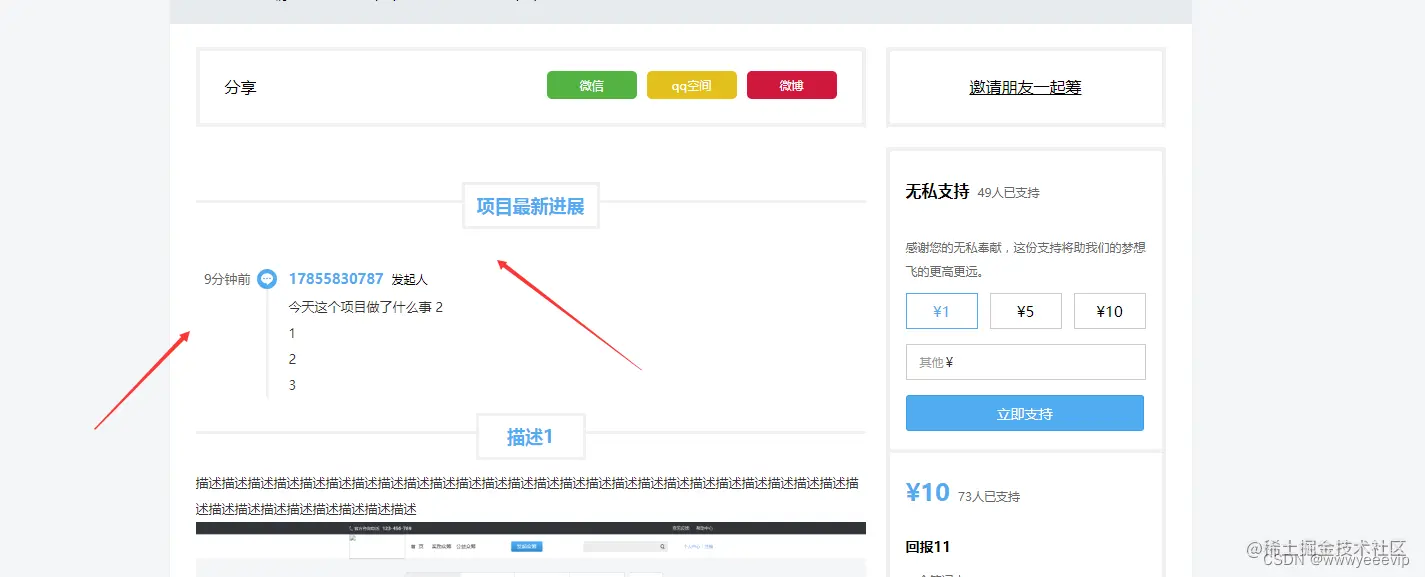Select the 描述1 section header
The image size is (1425, 577).
click(530, 436)
